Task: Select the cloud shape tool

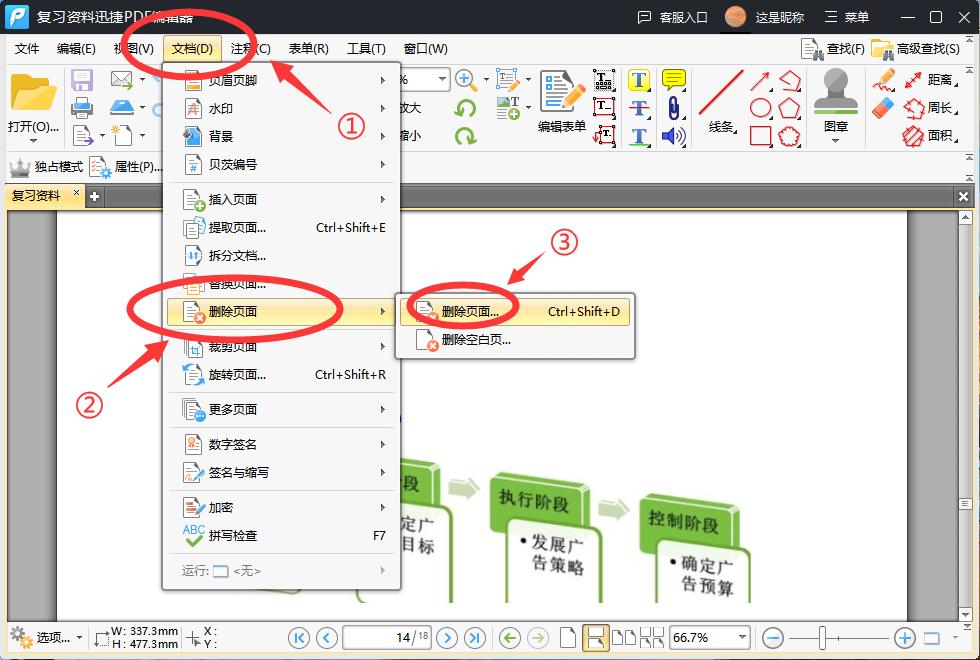Action: pos(789,136)
